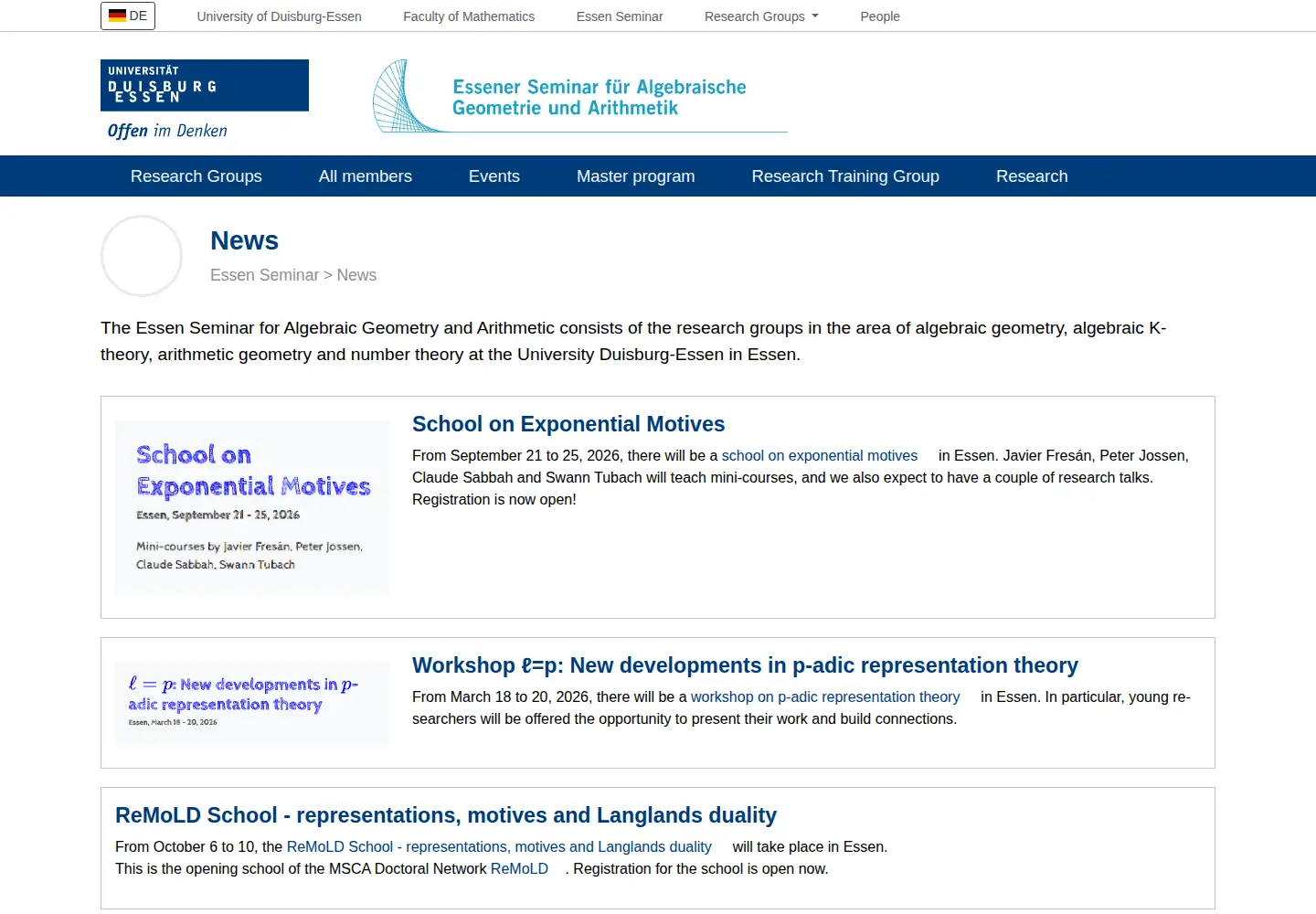Image resolution: width=1316 pixels, height=914 pixels.
Task: Follow the inline ReMoLD School representations link
Action: click(x=499, y=846)
